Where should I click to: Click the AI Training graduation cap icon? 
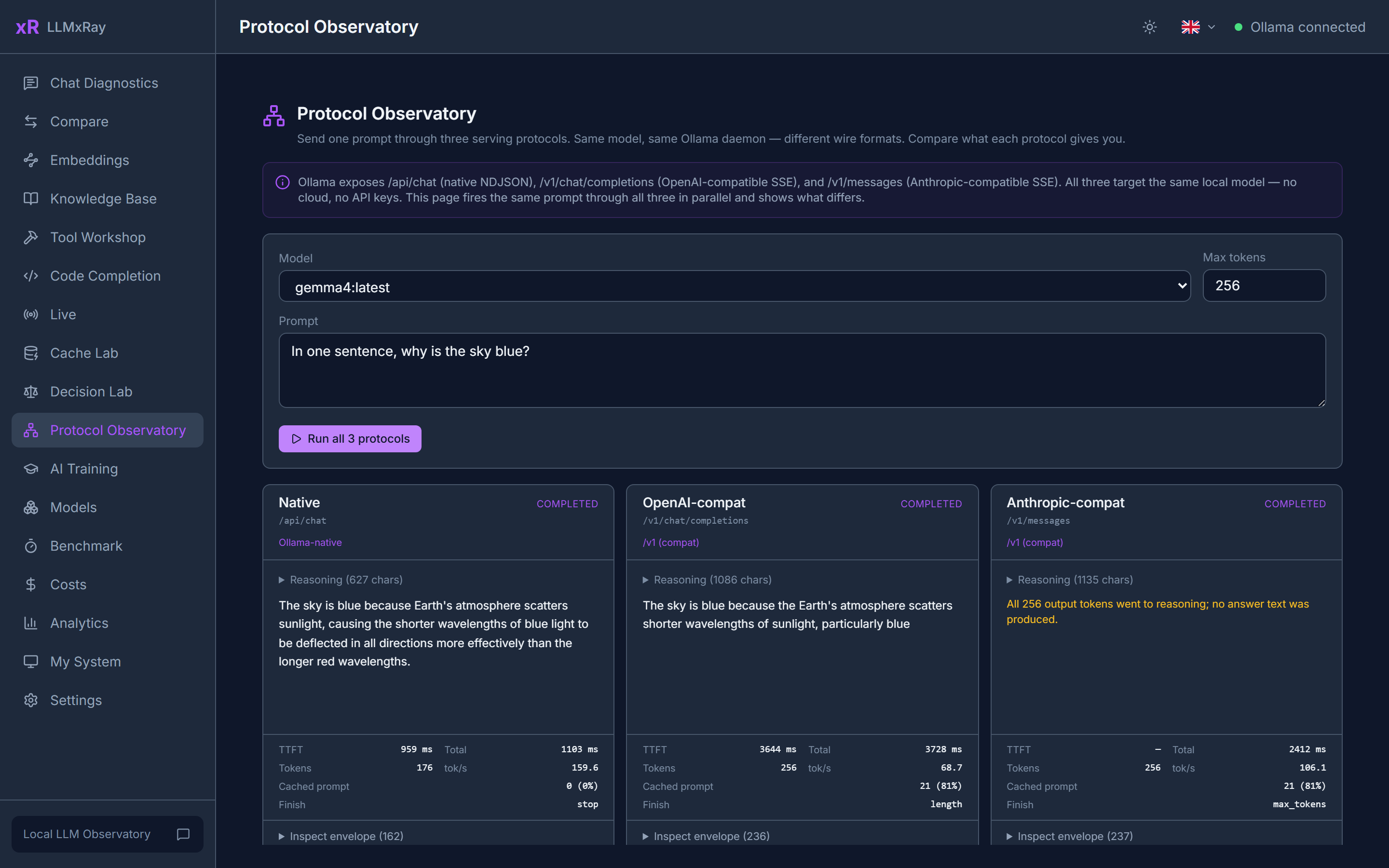[31, 469]
